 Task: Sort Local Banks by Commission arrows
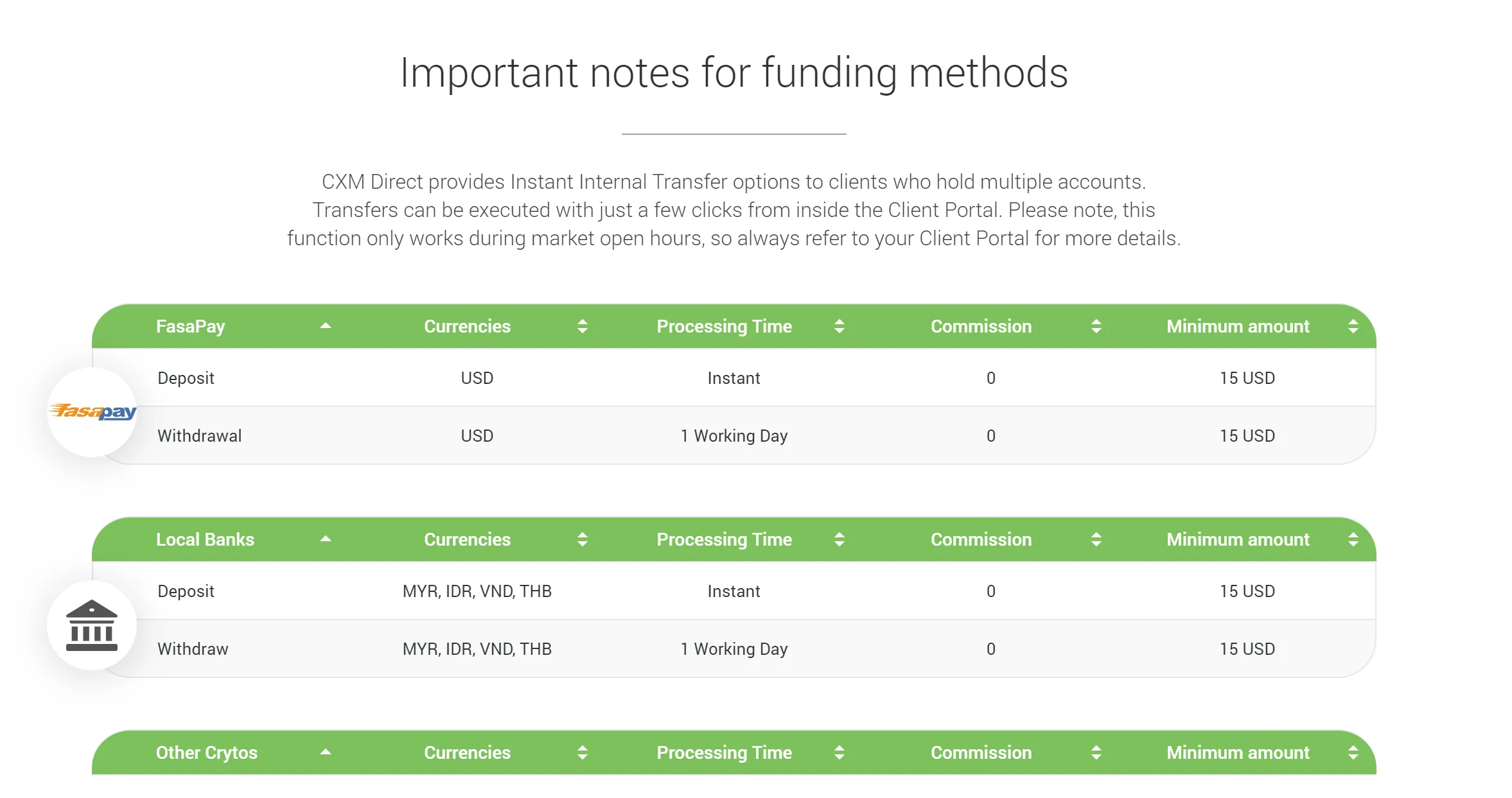(x=1096, y=539)
